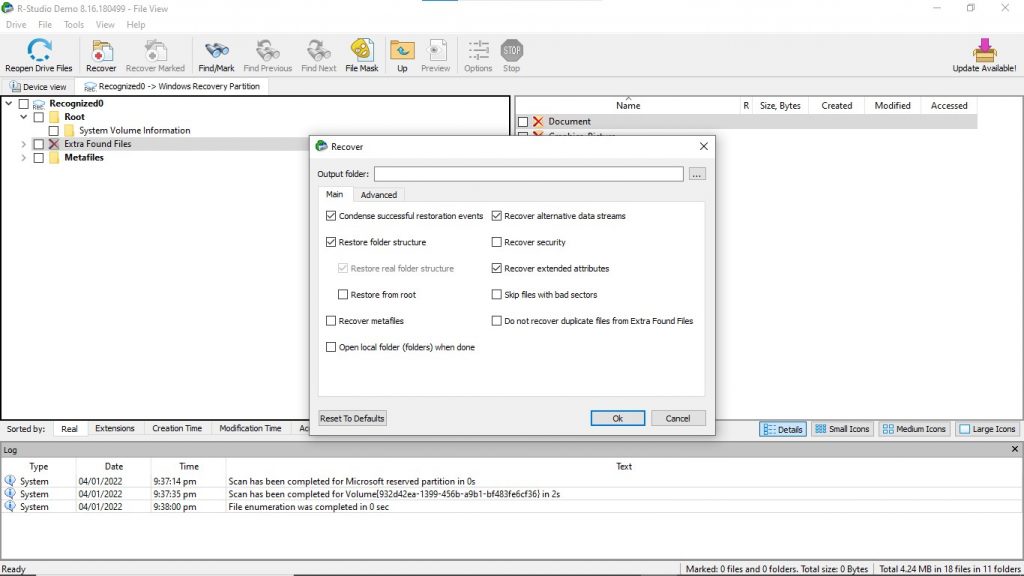Collapse the Recognized0 tree node

click(x=8, y=103)
